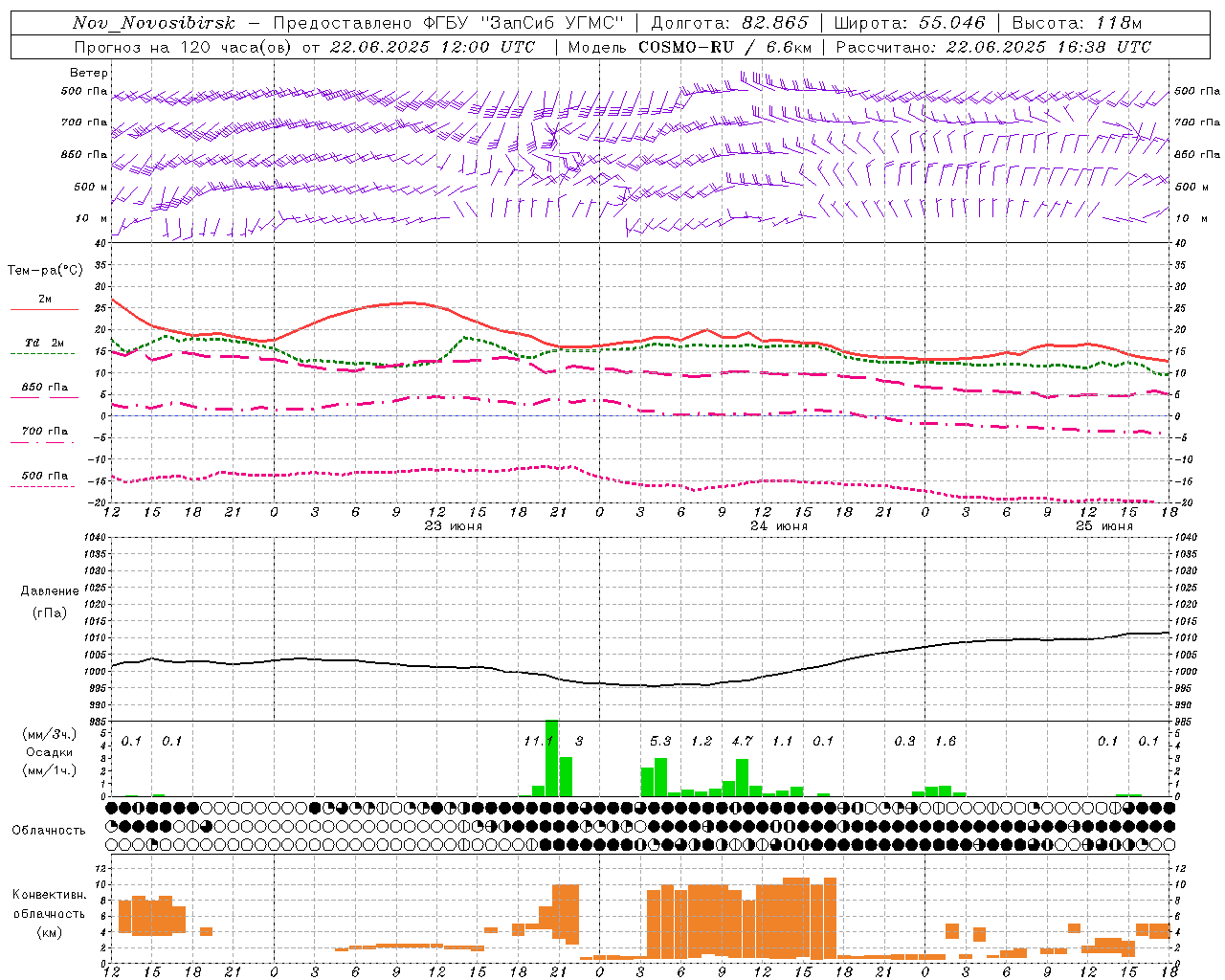This screenshot has height=980, width=1225.
Task: Click the (мм/1ч.) precipitation unit label
Action: 50,770
